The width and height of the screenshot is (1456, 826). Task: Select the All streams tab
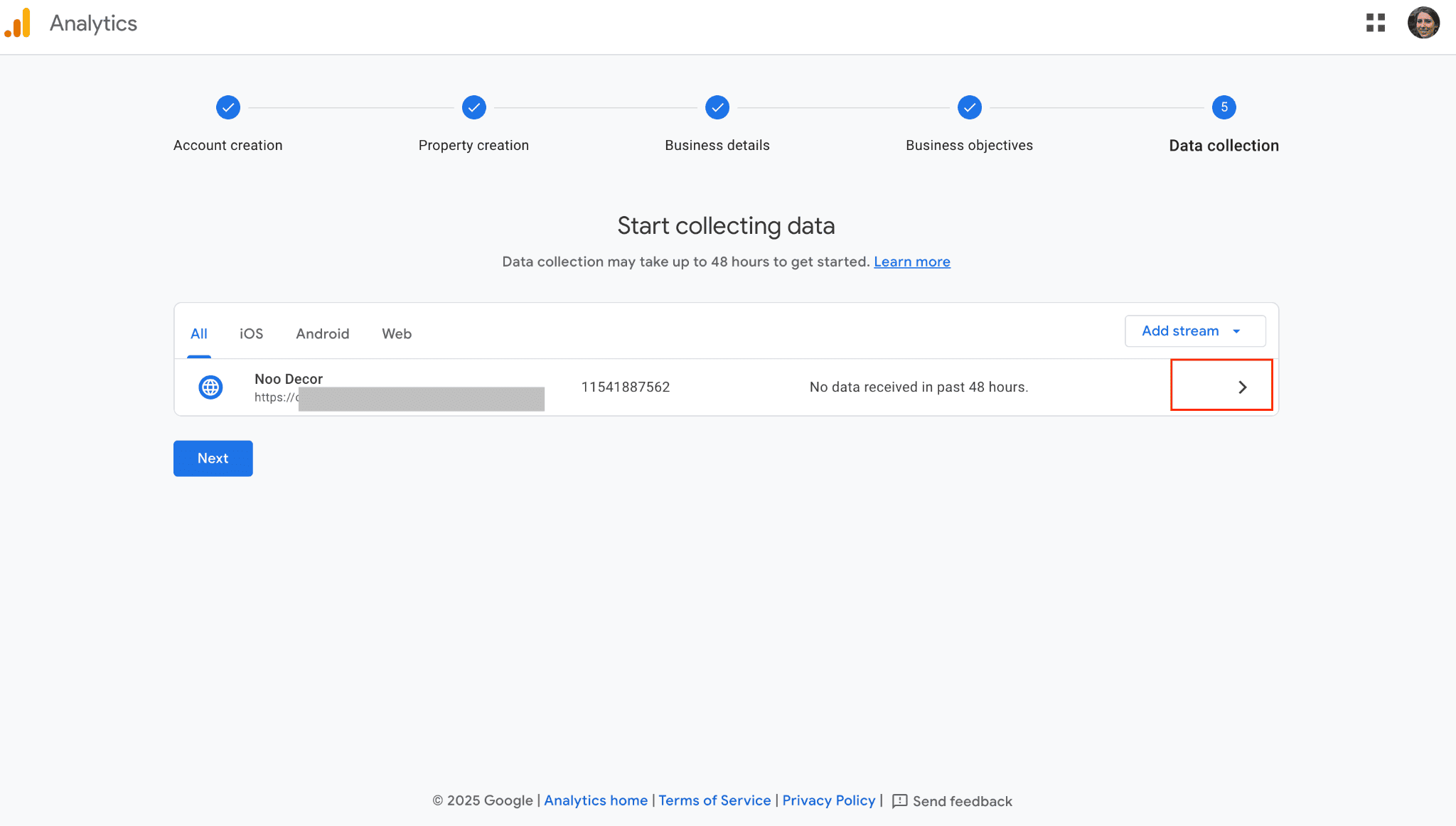coord(199,334)
